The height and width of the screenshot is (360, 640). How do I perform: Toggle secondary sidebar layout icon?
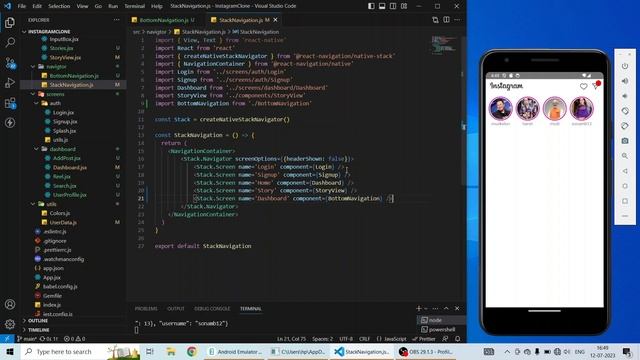393,6
